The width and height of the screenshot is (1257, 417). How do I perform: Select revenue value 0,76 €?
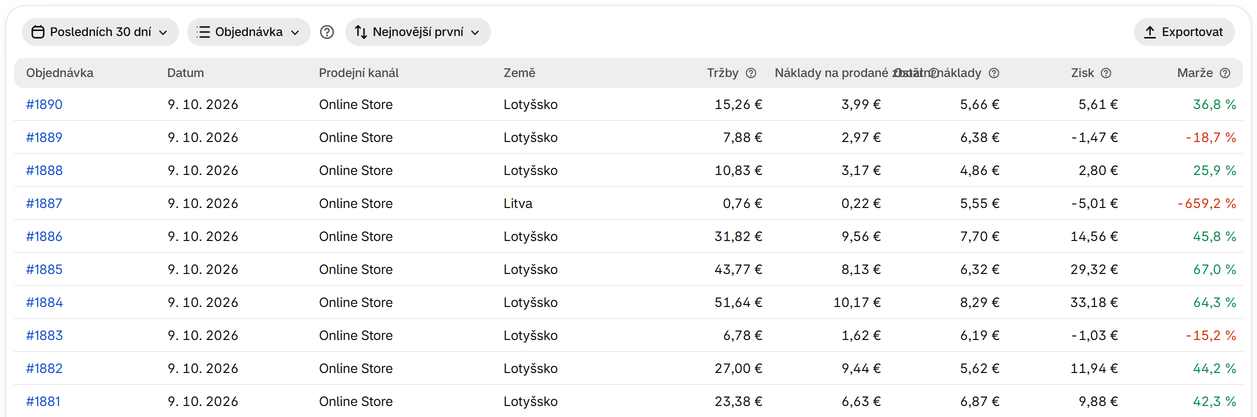[742, 203]
